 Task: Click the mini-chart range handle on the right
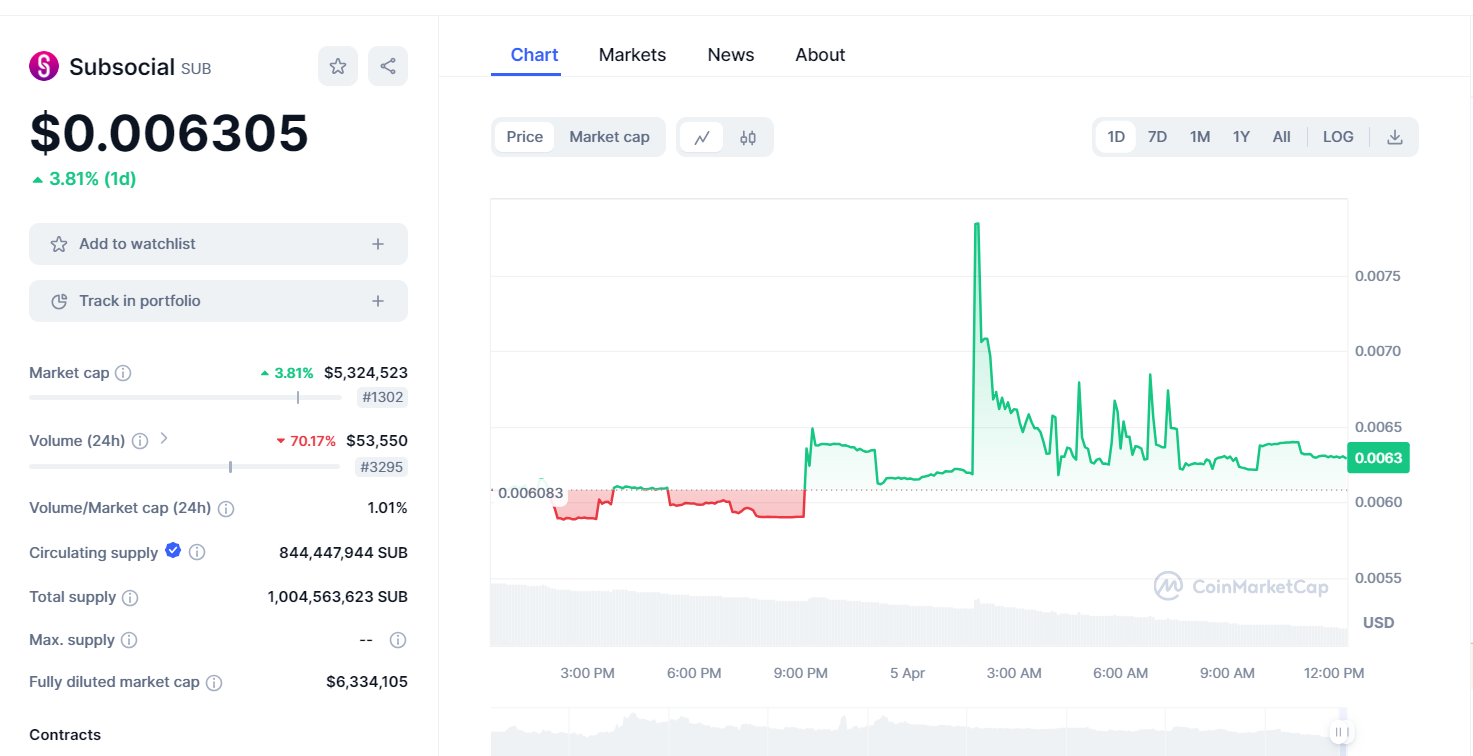tap(1341, 733)
